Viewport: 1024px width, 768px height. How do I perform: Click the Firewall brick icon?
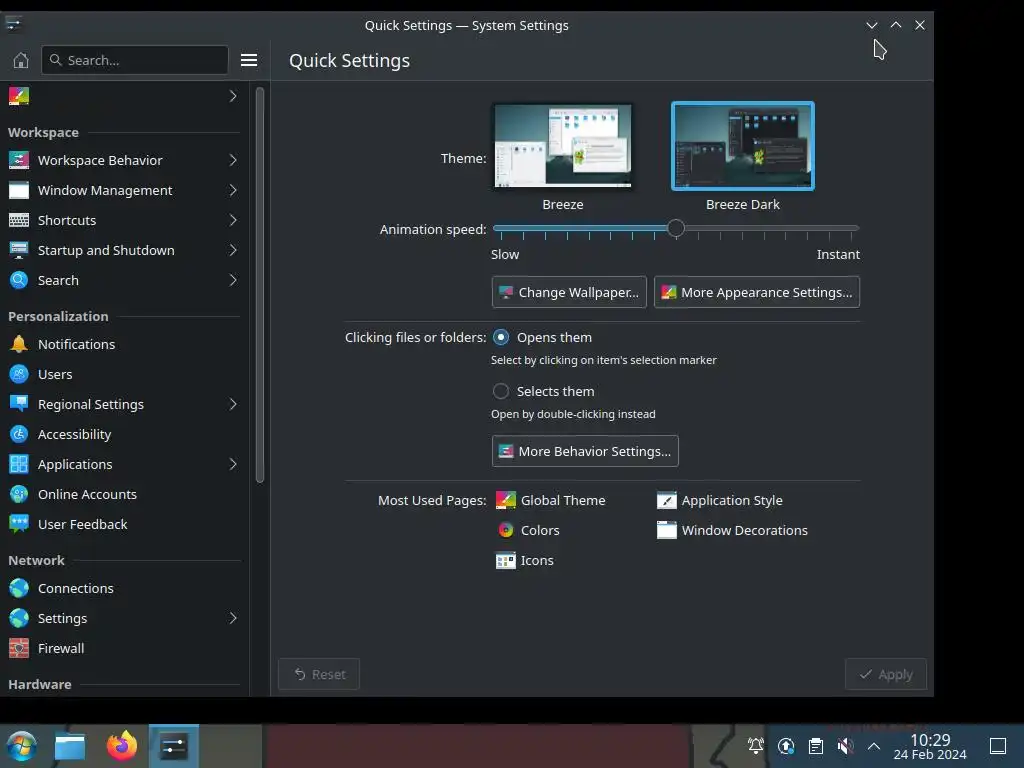tap(19, 648)
